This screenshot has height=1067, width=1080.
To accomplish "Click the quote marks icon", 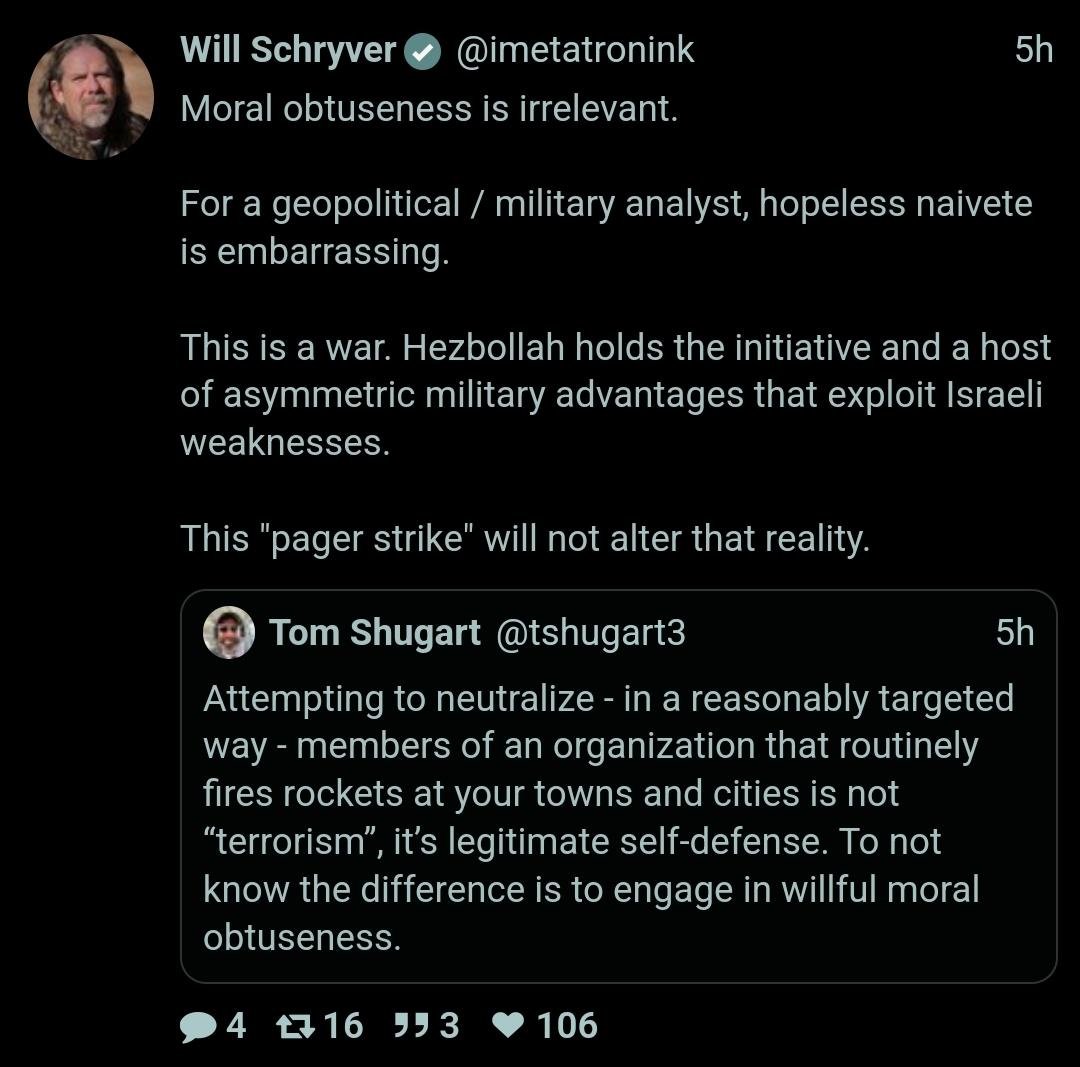I will coord(410,1026).
